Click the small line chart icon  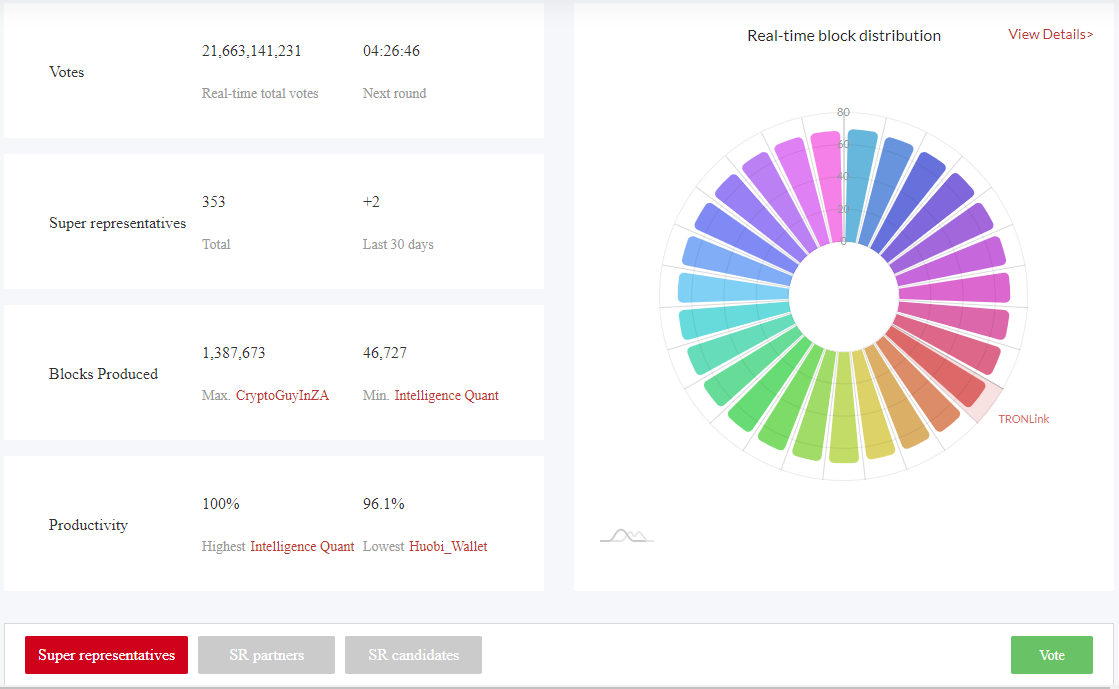tap(627, 535)
